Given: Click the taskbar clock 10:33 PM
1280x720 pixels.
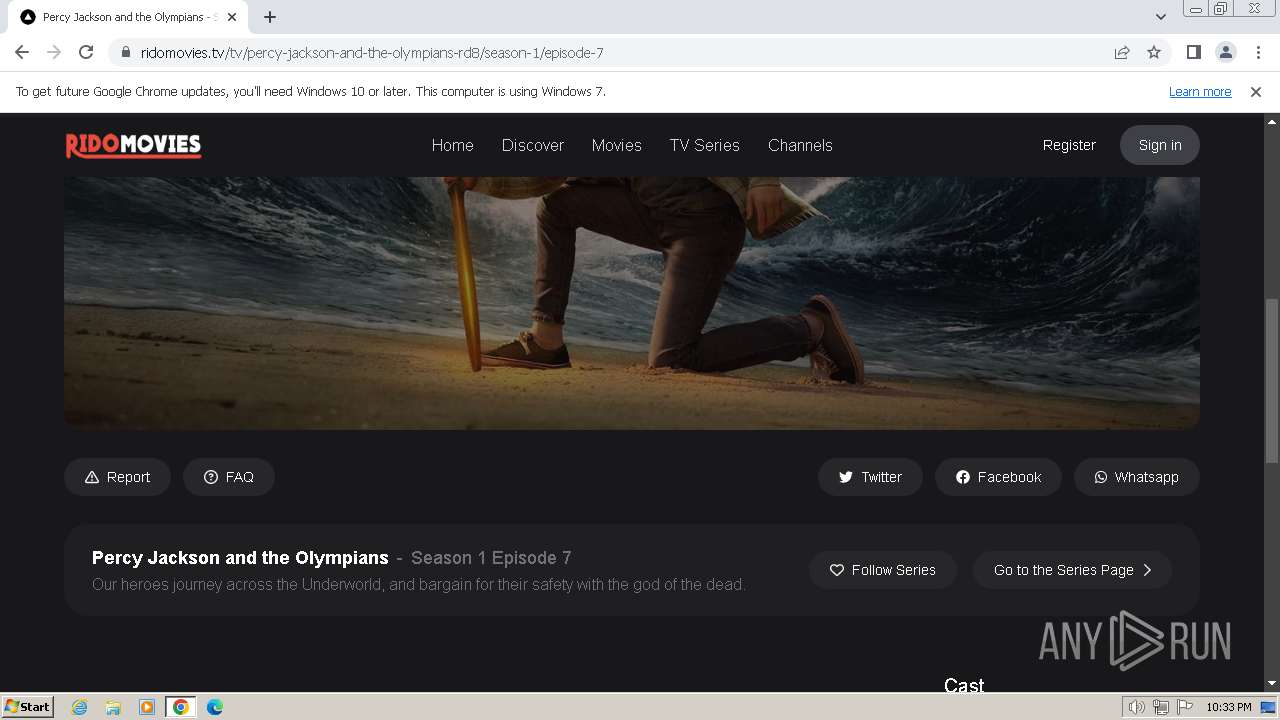Looking at the screenshot, I should pyautogui.click(x=1229, y=707).
